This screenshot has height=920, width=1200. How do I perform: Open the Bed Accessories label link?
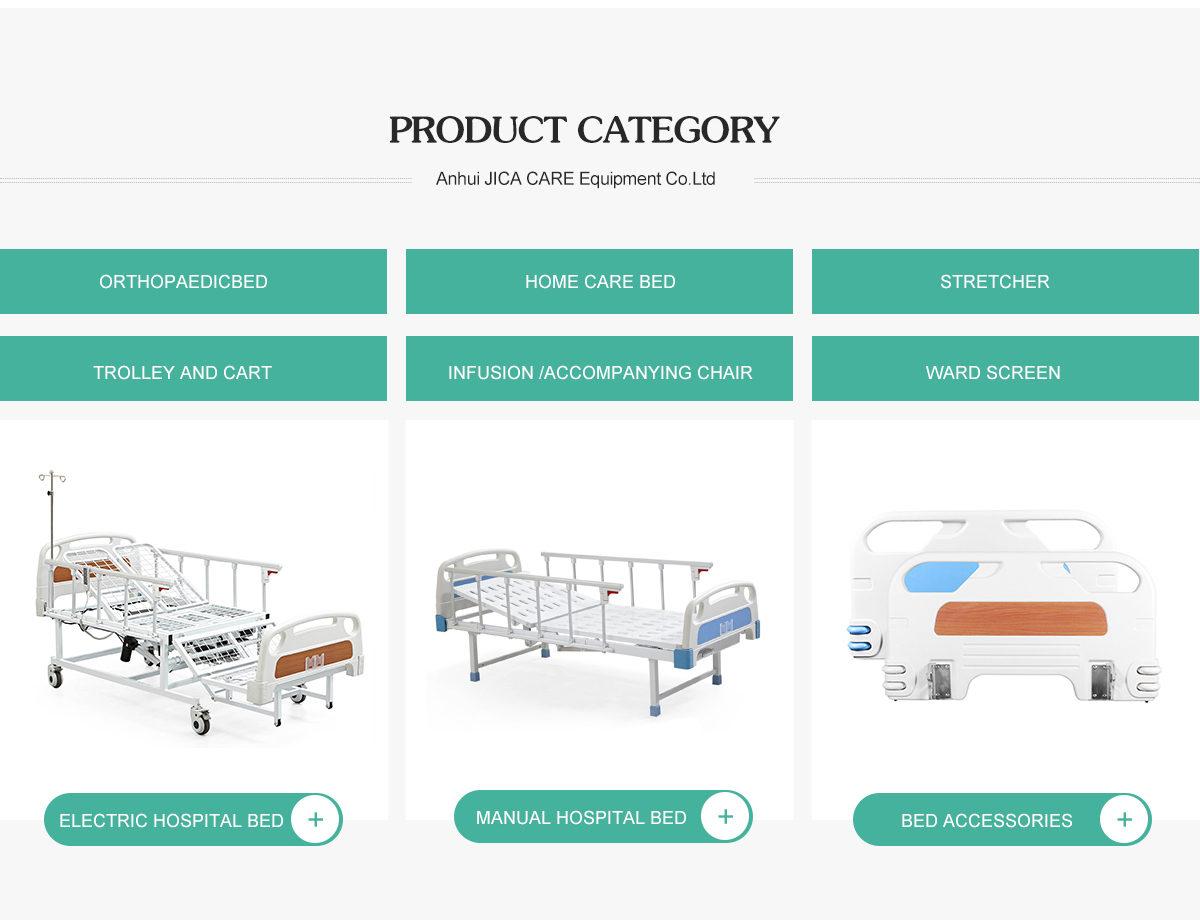pos(986,821)
